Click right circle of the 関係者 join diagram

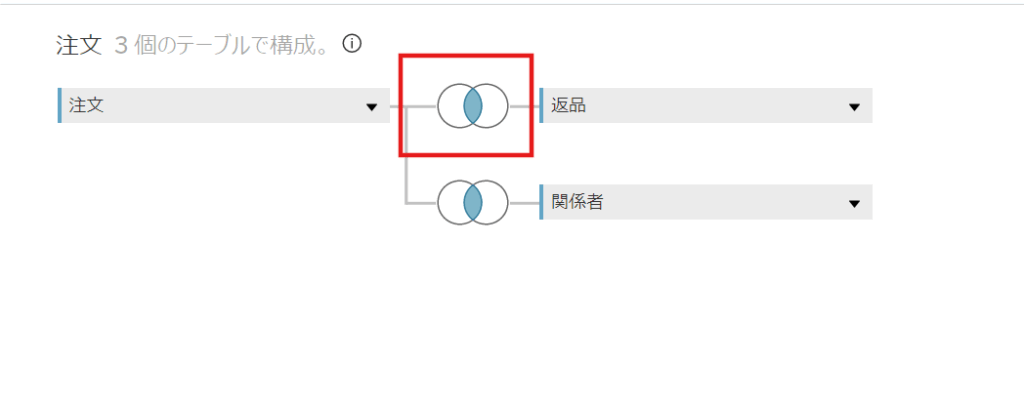click(x=496, y=202)
